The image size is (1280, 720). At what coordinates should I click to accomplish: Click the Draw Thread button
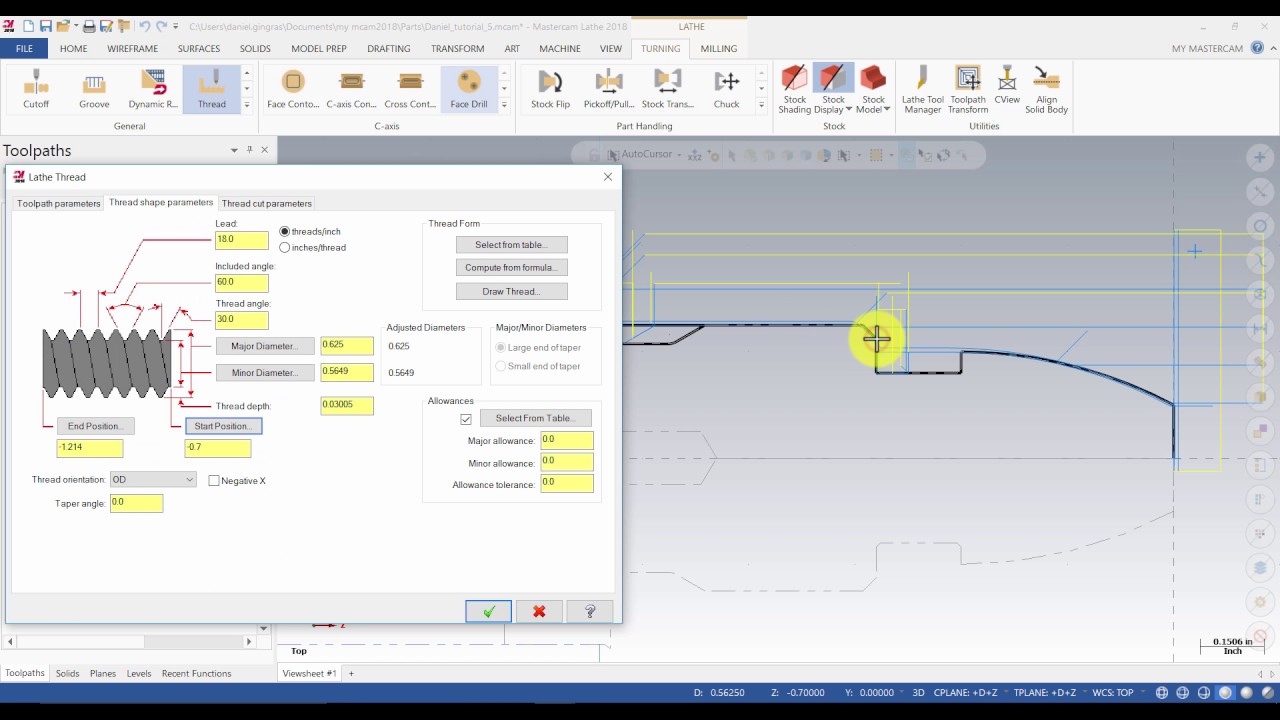tap(511, 291)
